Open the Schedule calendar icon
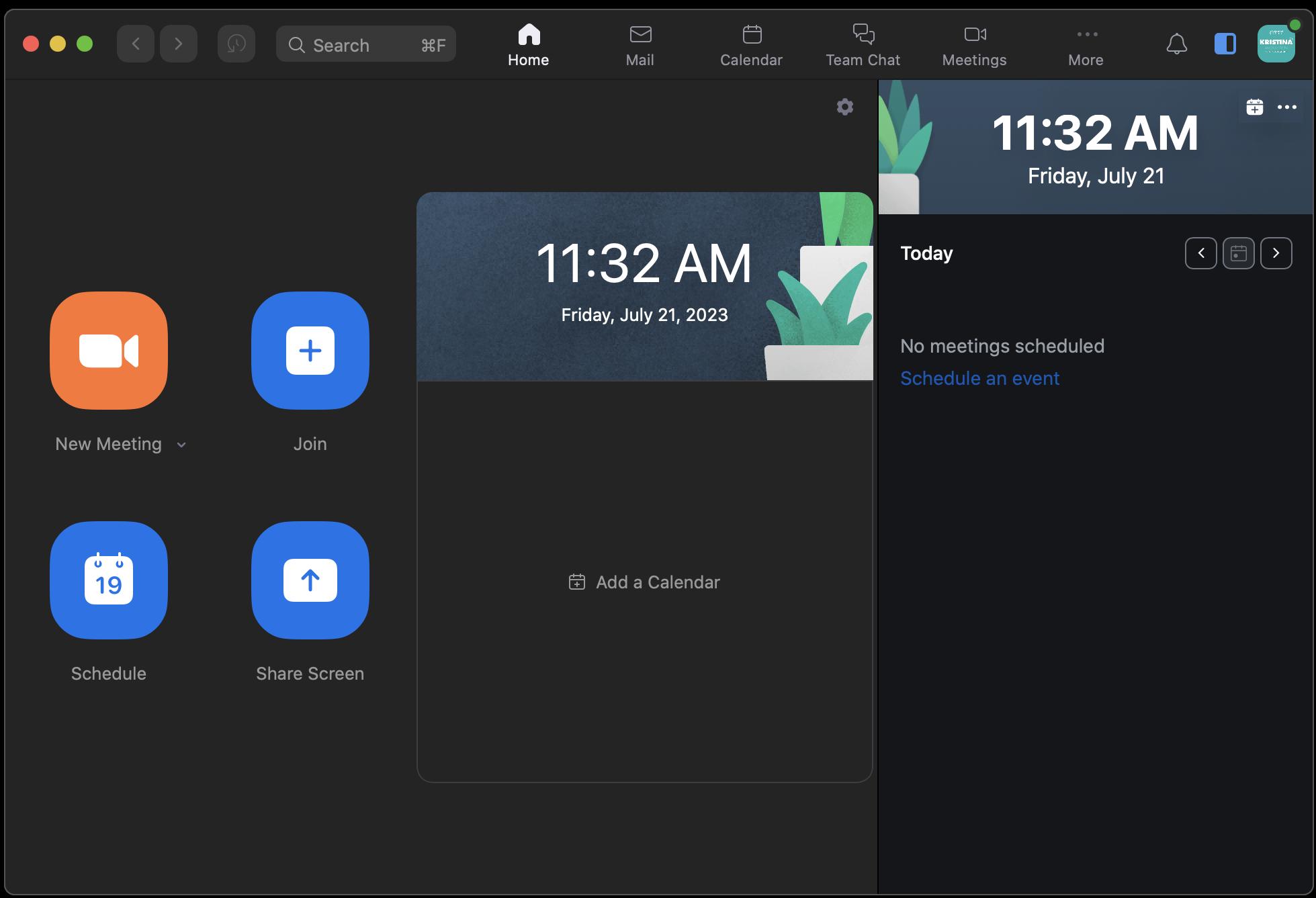Image resolution: width=1316 pixels, height=898 pixels. click(109, 580)
